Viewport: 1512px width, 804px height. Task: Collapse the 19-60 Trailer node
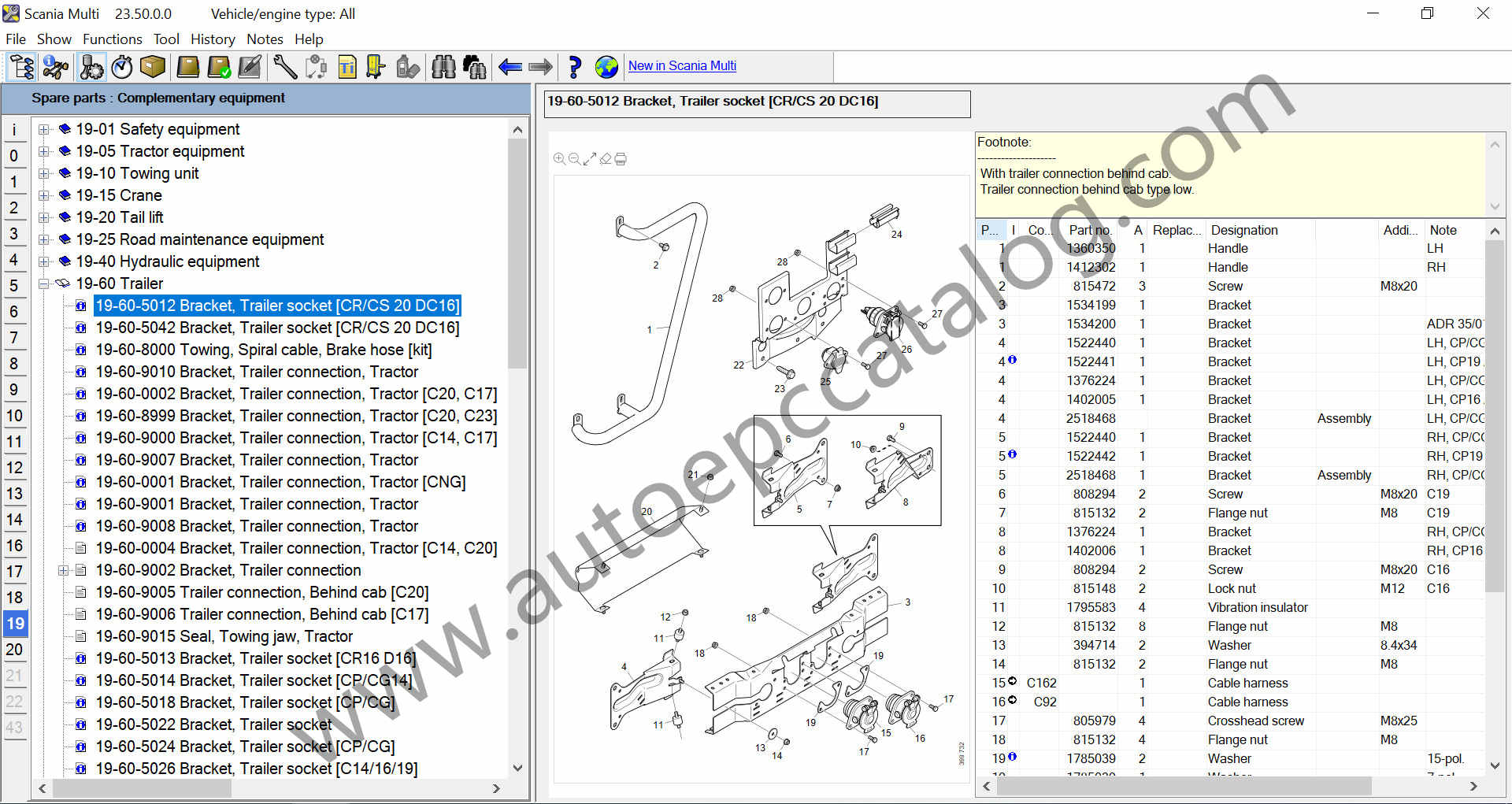pos(44,283)
